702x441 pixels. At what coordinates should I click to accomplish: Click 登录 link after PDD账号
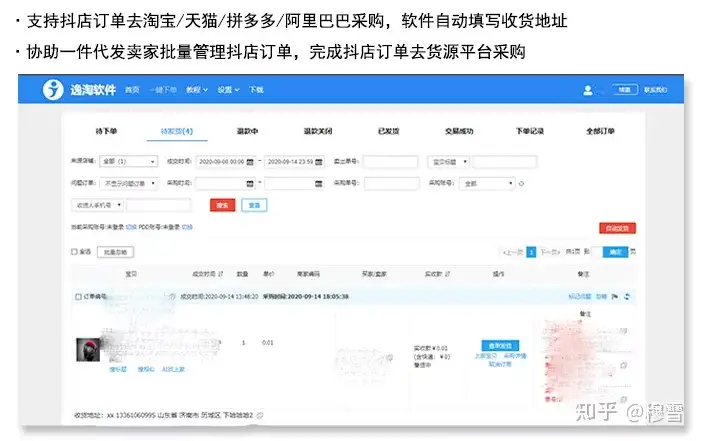click(187, 227)
